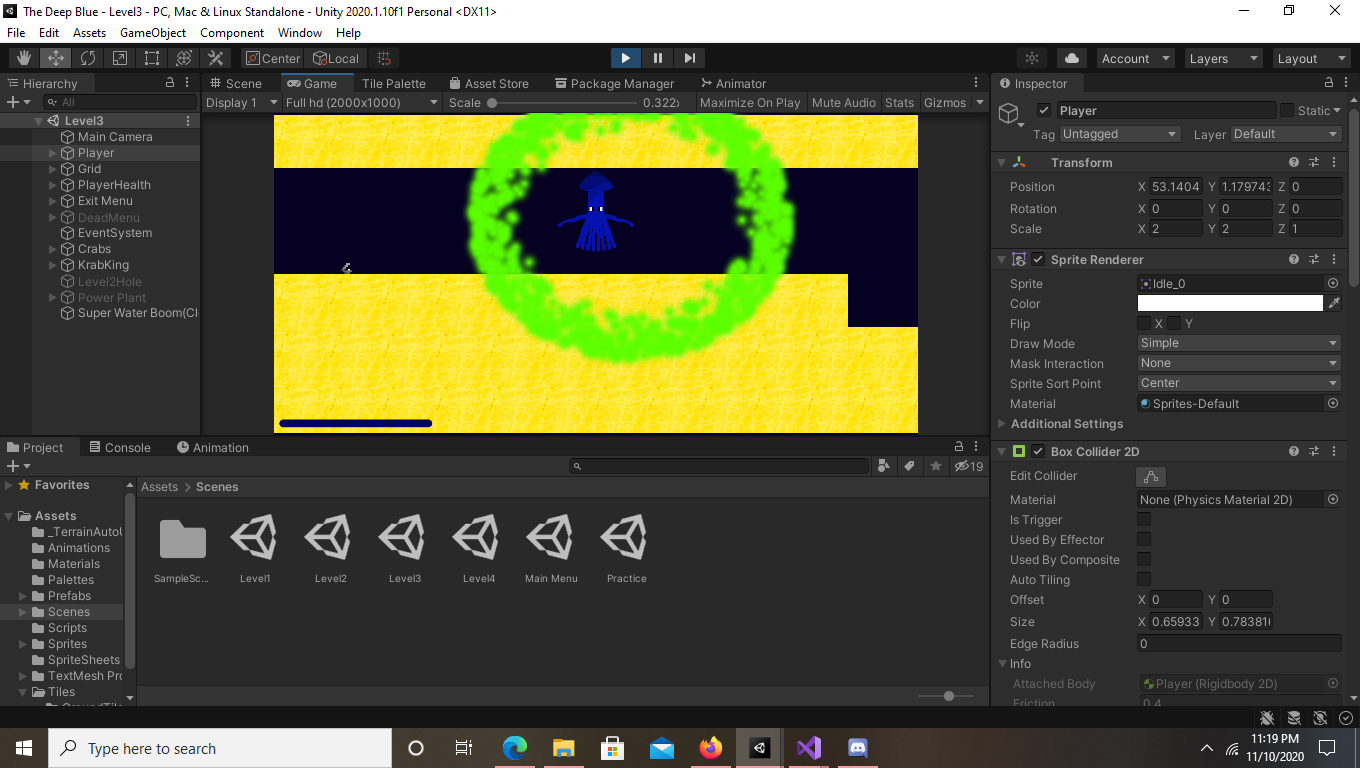The image size is (1360, 768).
Task: Open Collab services sun icon
Action: (1032, 58)
